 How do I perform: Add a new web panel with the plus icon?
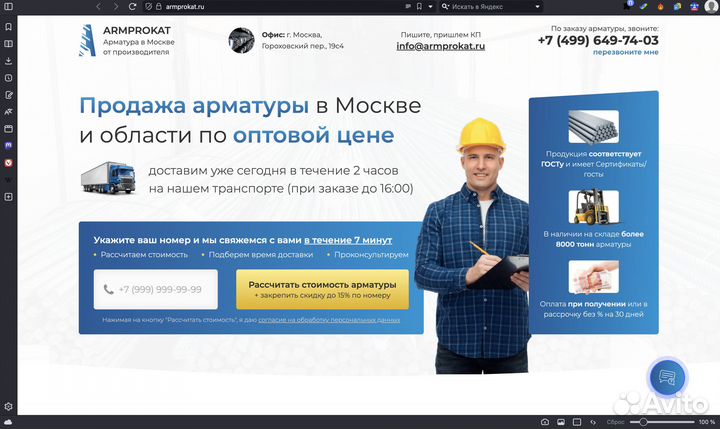[8, 197]
